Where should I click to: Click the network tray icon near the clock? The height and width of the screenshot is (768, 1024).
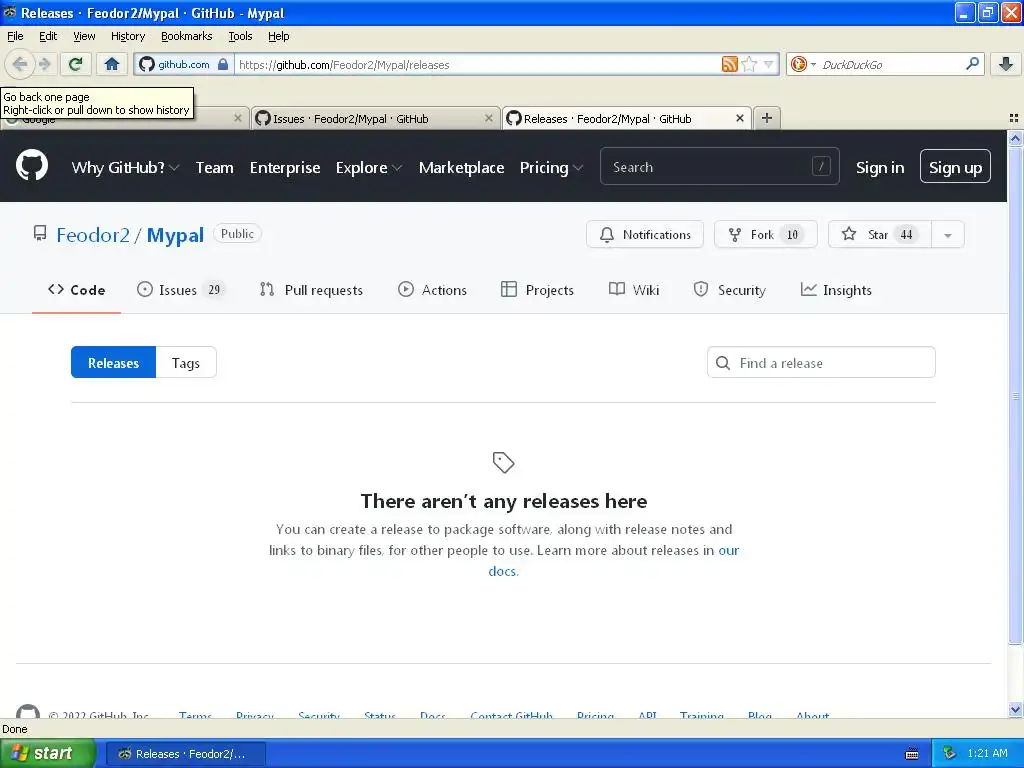click(x=950, y=753)
